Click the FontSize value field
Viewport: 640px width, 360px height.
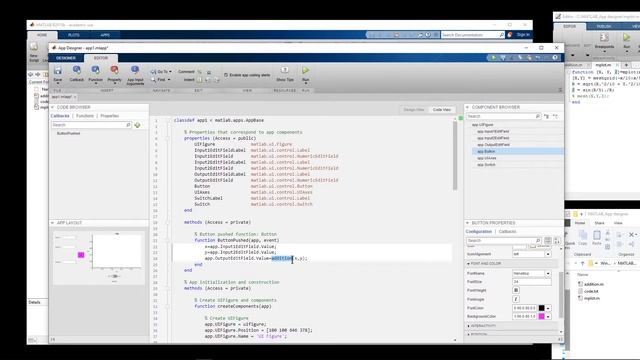click(x=531, y=282)
